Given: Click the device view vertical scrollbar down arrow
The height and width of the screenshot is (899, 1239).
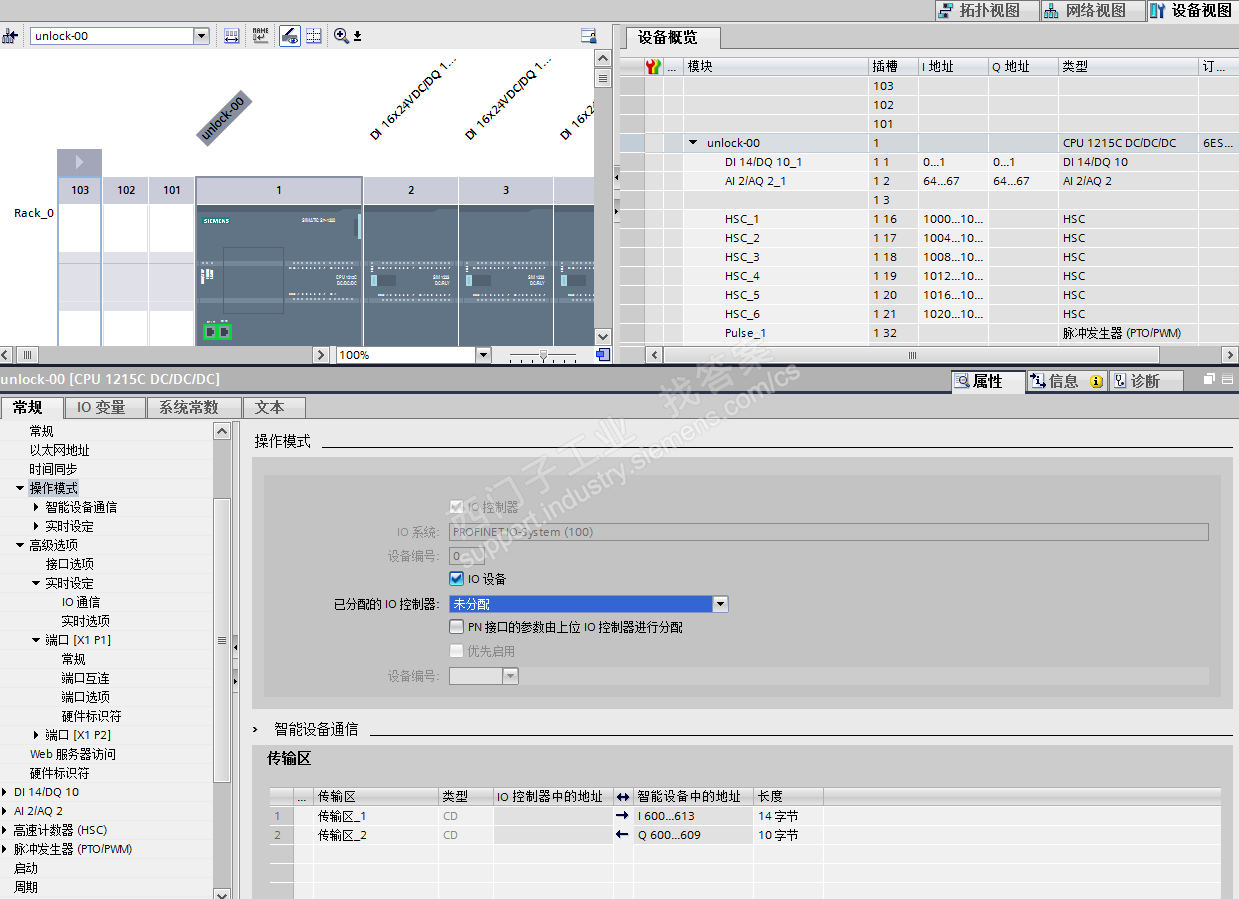Looking at the screenshot, I should click(x=602, y=337).
